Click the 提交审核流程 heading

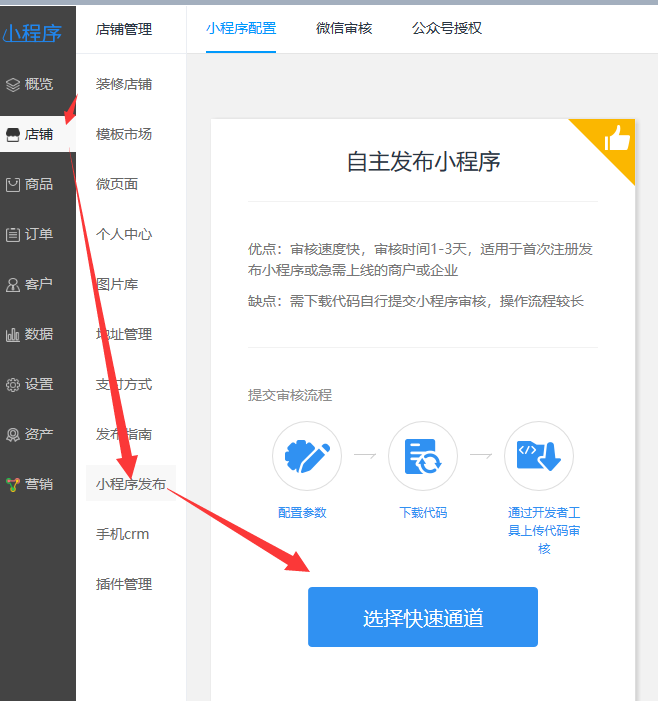[x=290, y=395]
